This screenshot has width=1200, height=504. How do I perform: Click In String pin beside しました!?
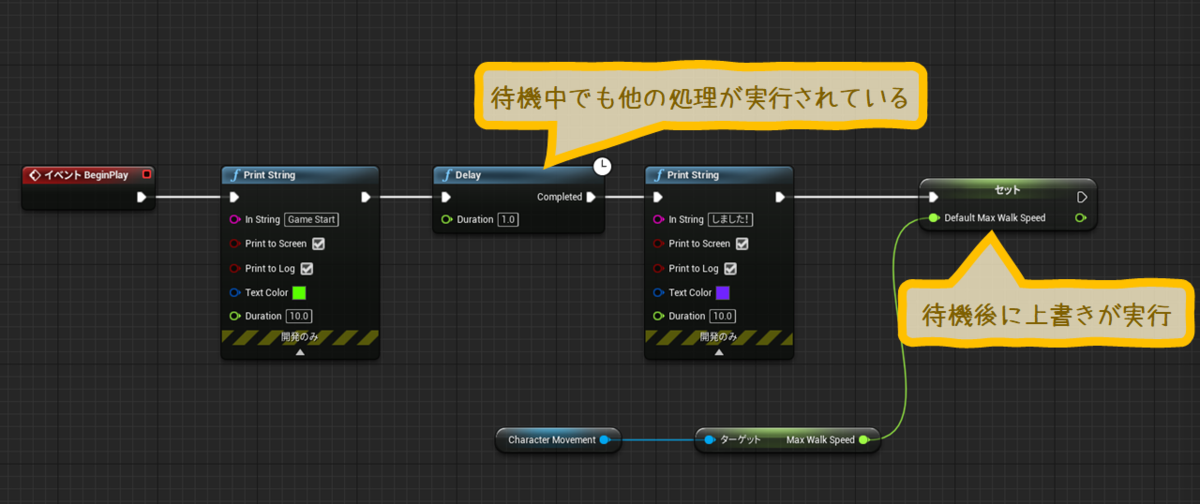pyautogui.click(x=659, y=219)
